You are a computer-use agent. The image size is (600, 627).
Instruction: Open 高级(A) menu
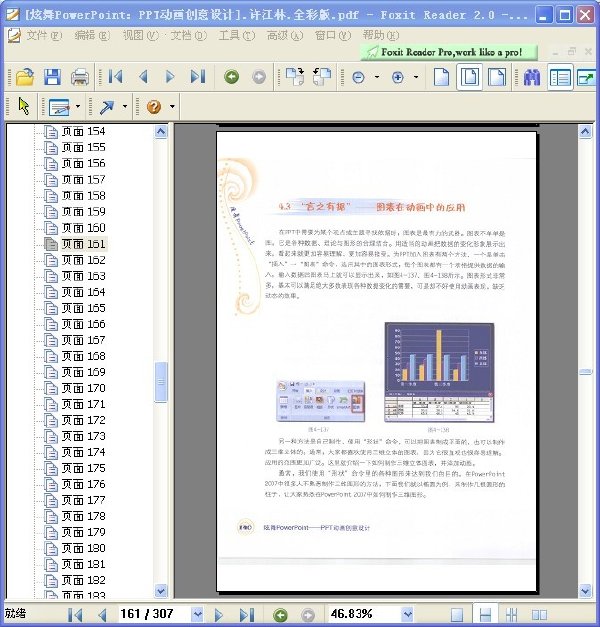284,36
